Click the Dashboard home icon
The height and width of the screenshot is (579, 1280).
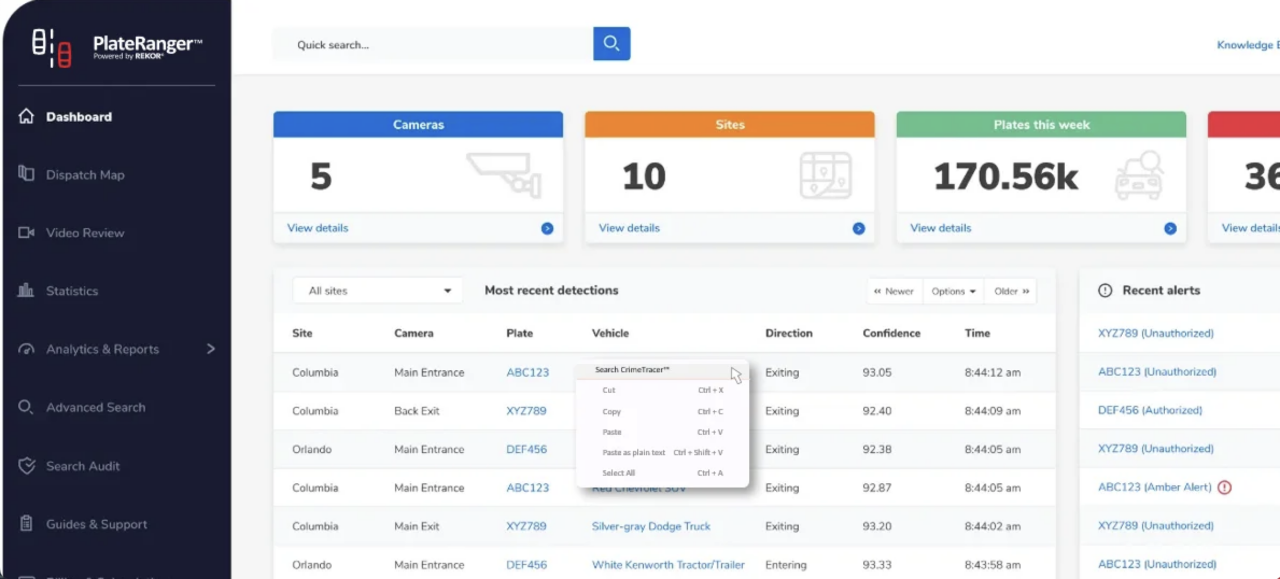26,116
